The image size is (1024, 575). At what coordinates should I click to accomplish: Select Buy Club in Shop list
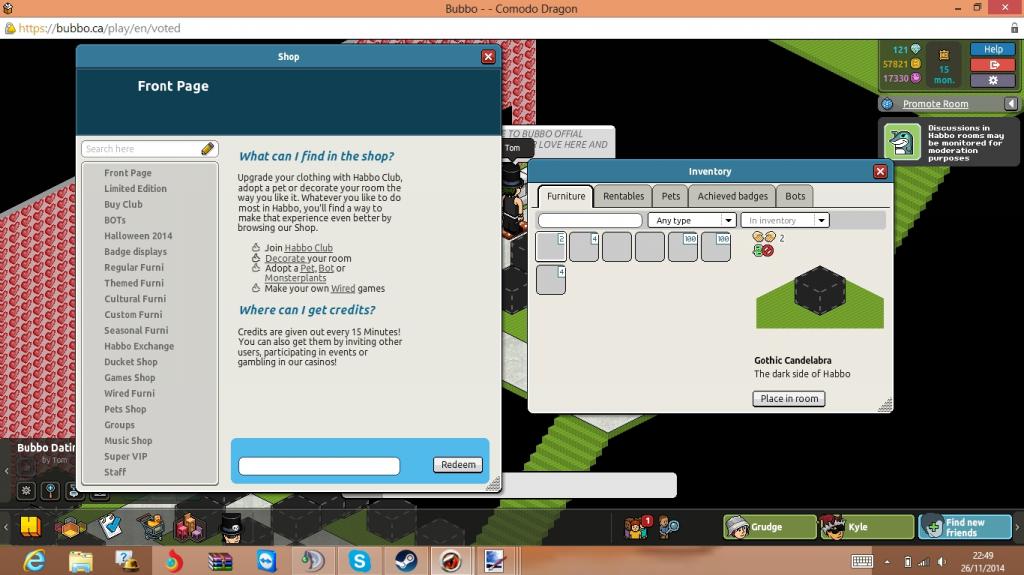[x=123, y=204]
